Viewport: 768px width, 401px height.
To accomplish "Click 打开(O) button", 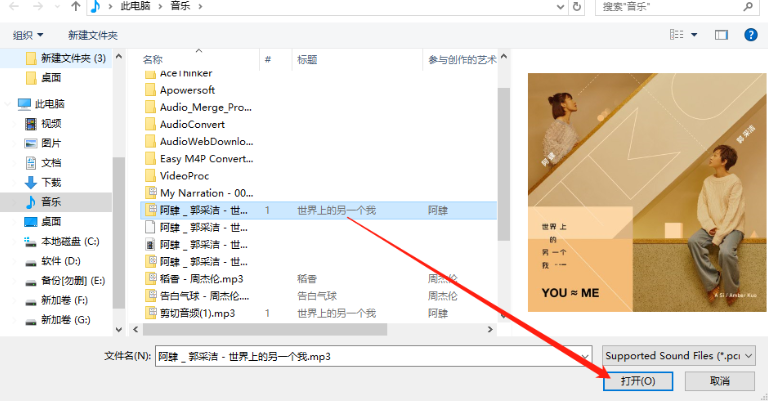I will pyautogui.click(x=638, y=381).
